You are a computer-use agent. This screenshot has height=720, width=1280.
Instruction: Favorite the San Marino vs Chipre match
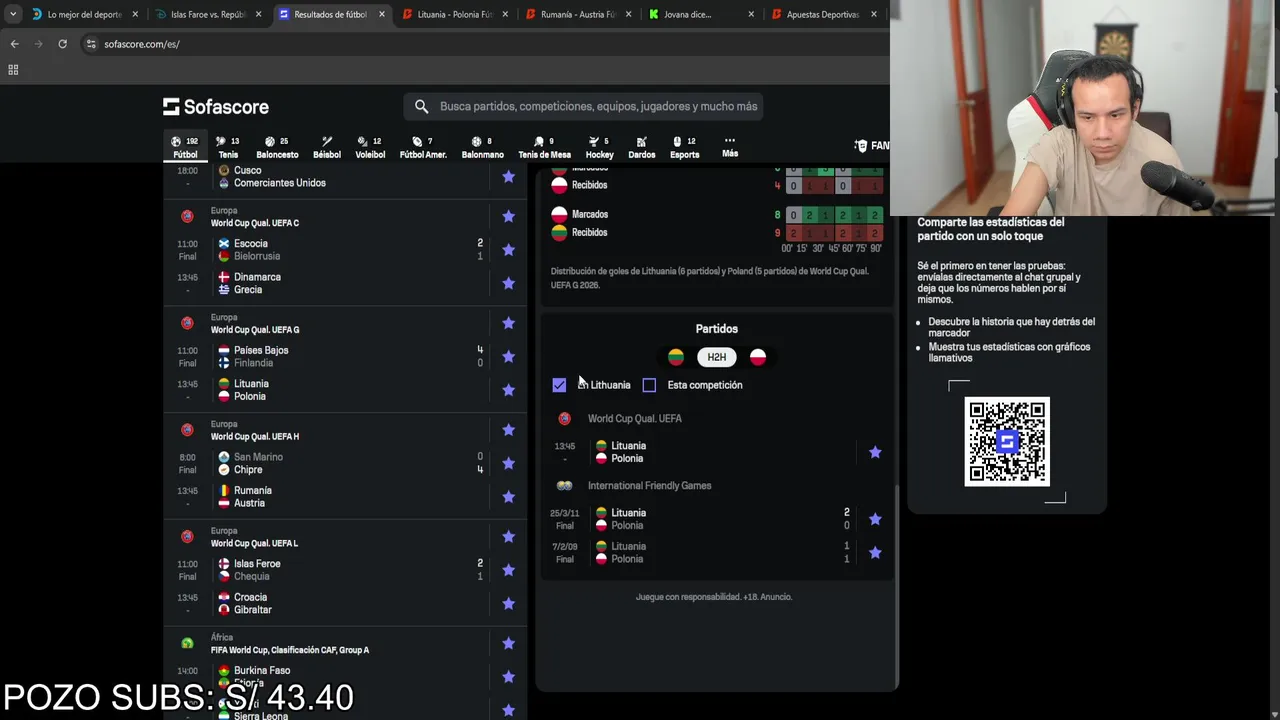coord(508,463)
